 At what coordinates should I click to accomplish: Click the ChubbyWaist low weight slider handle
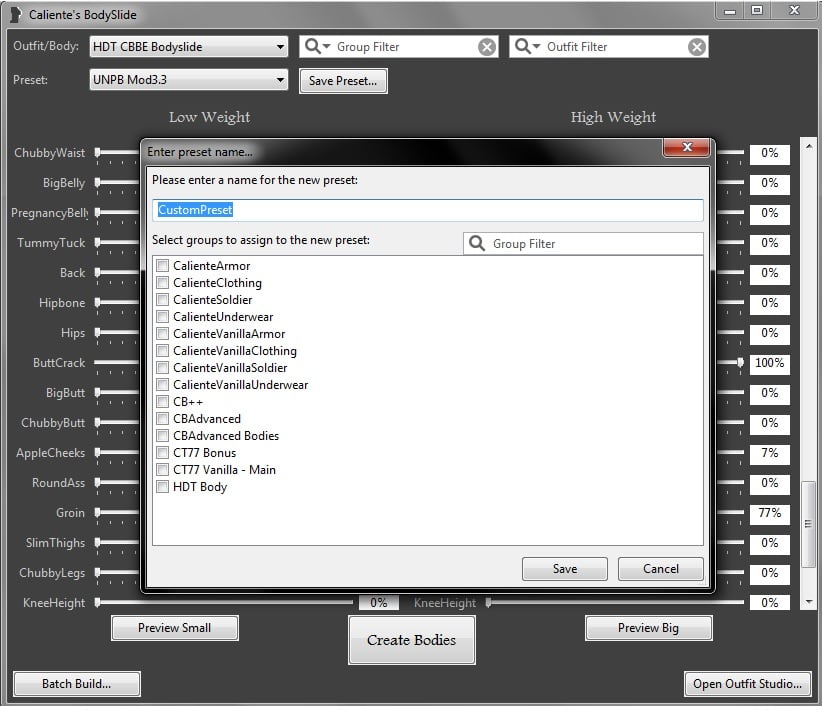(98, 152)
